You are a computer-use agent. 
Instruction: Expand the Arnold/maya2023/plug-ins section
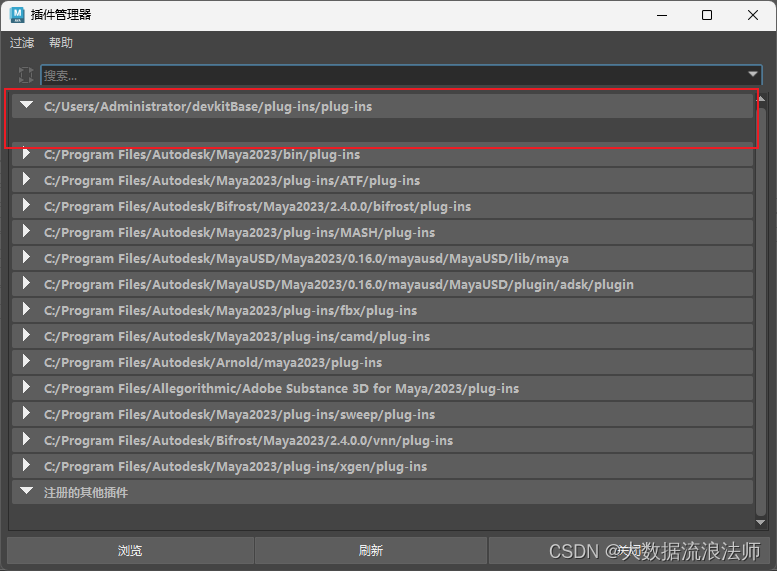[x=26, y=362]
